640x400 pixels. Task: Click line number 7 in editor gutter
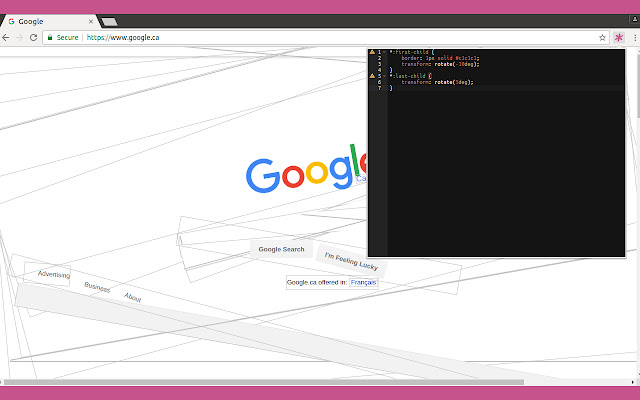pos(379,88)
